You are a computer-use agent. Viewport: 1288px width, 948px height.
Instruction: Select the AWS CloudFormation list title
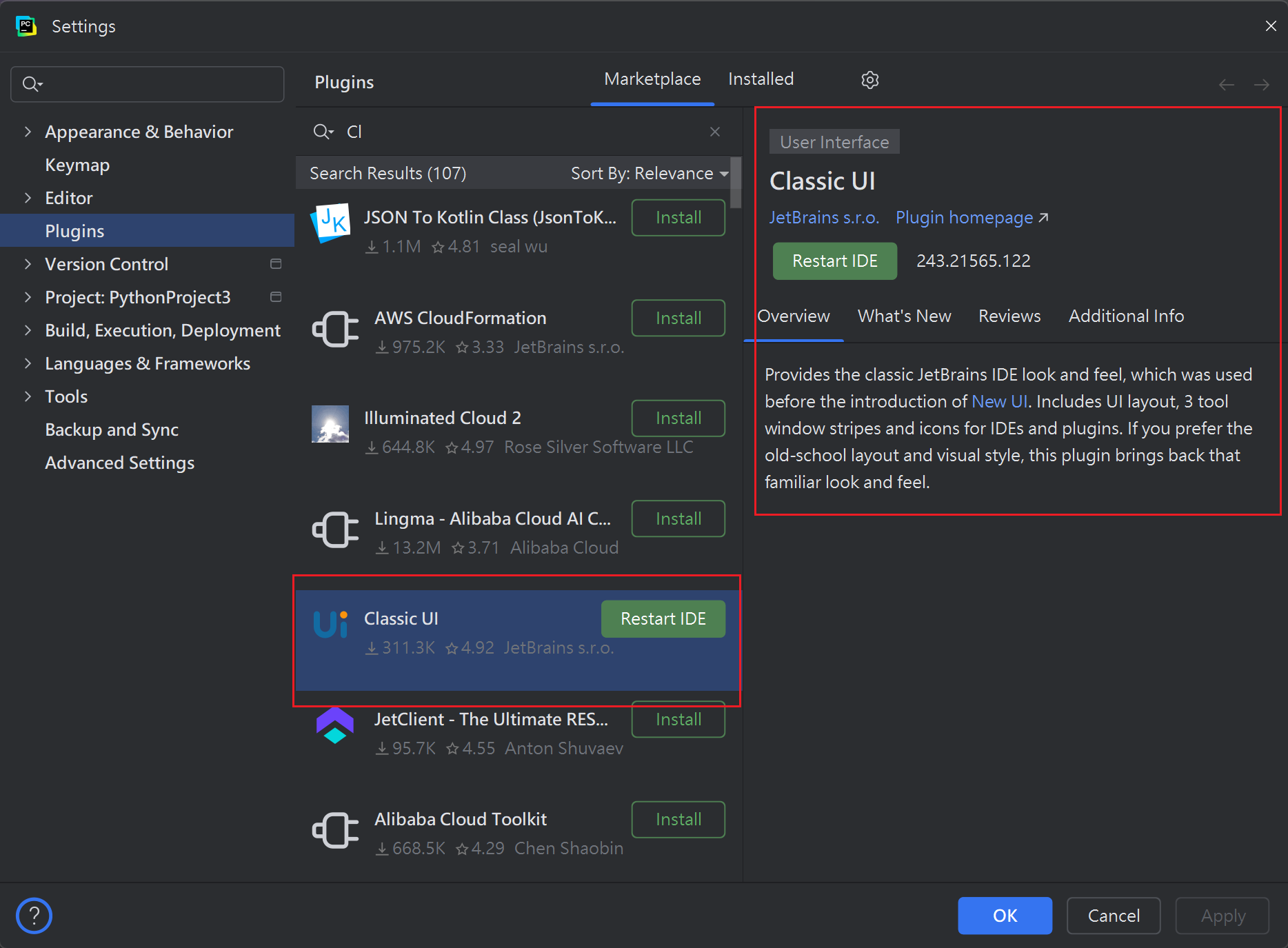point(460,318)
